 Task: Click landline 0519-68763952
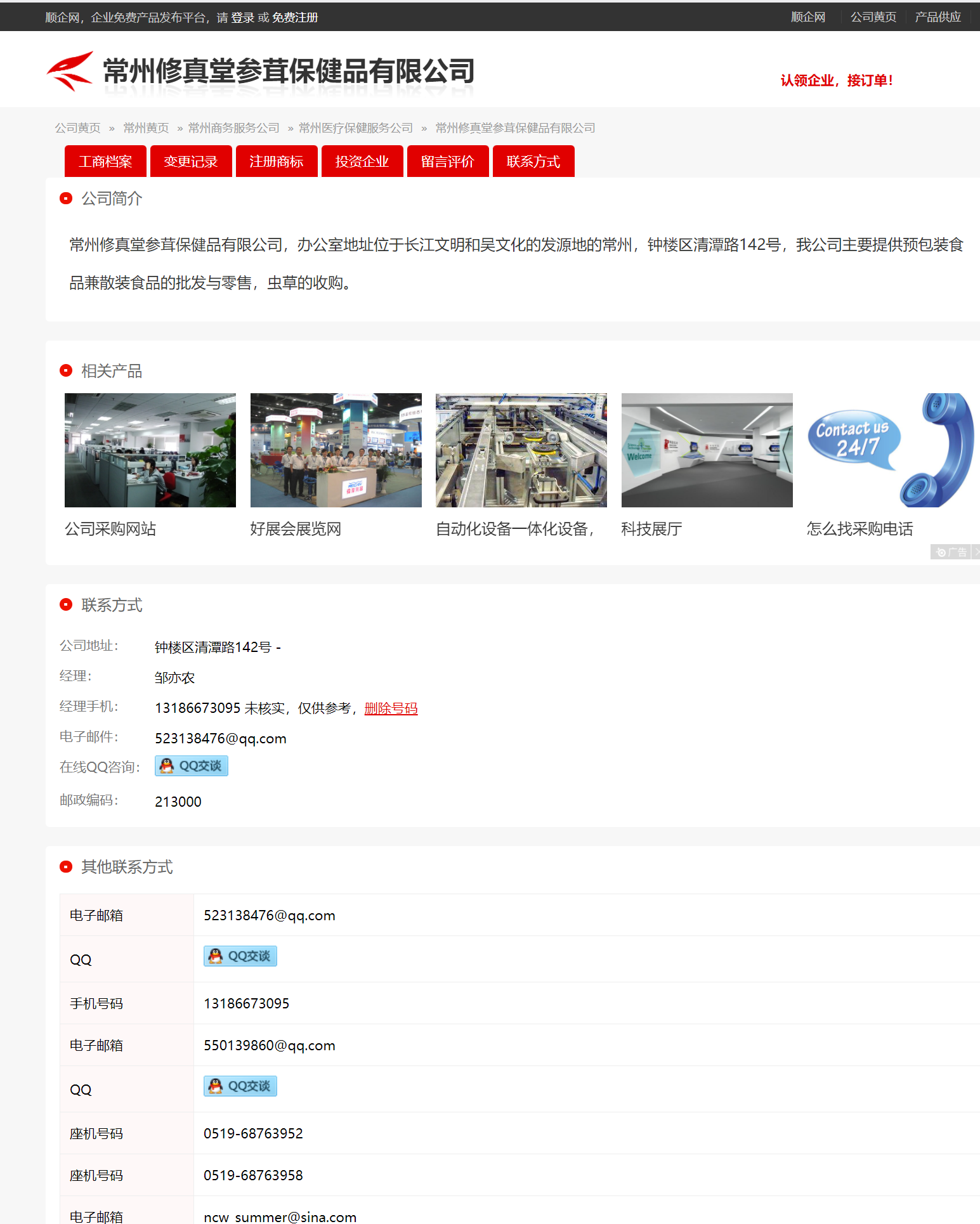[253, 1133]
